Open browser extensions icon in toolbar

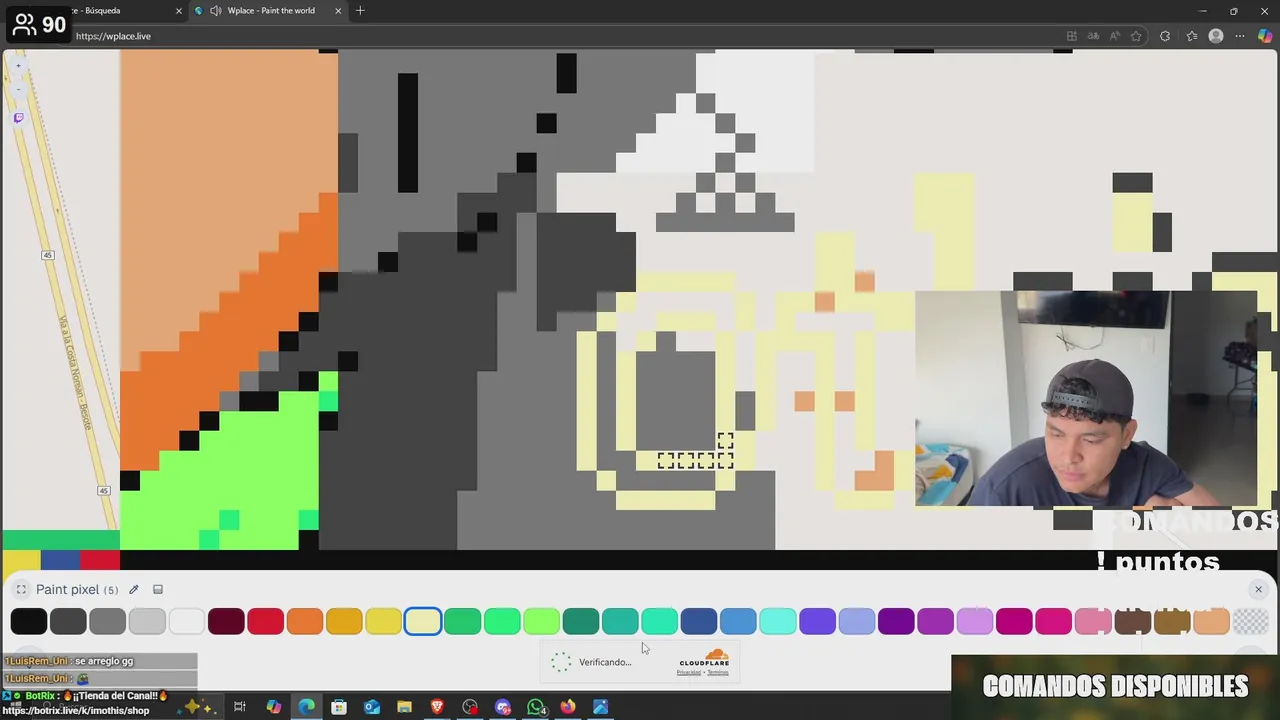(x=1164, y=36)
